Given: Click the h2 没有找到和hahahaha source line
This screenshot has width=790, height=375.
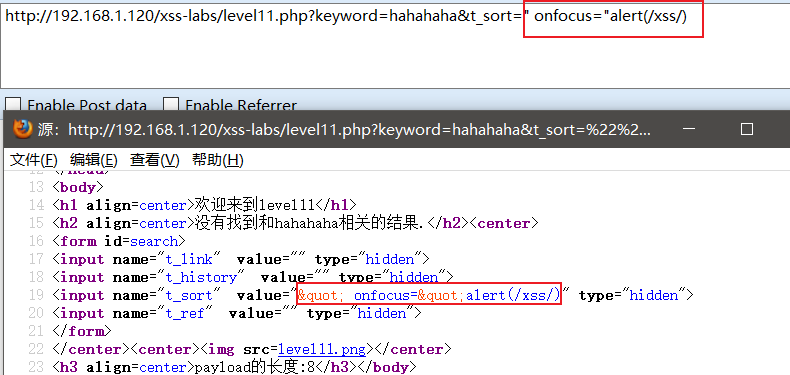Looking at the screenshot, I should point(295,223).
